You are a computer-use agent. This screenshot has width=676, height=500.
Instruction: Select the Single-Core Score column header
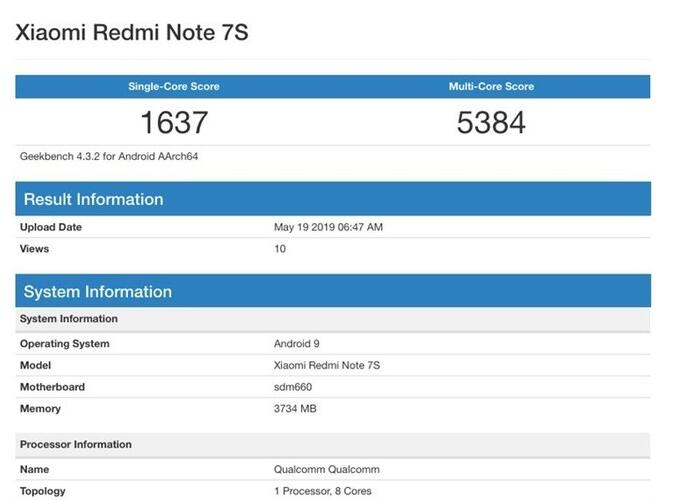pos(173,87)
